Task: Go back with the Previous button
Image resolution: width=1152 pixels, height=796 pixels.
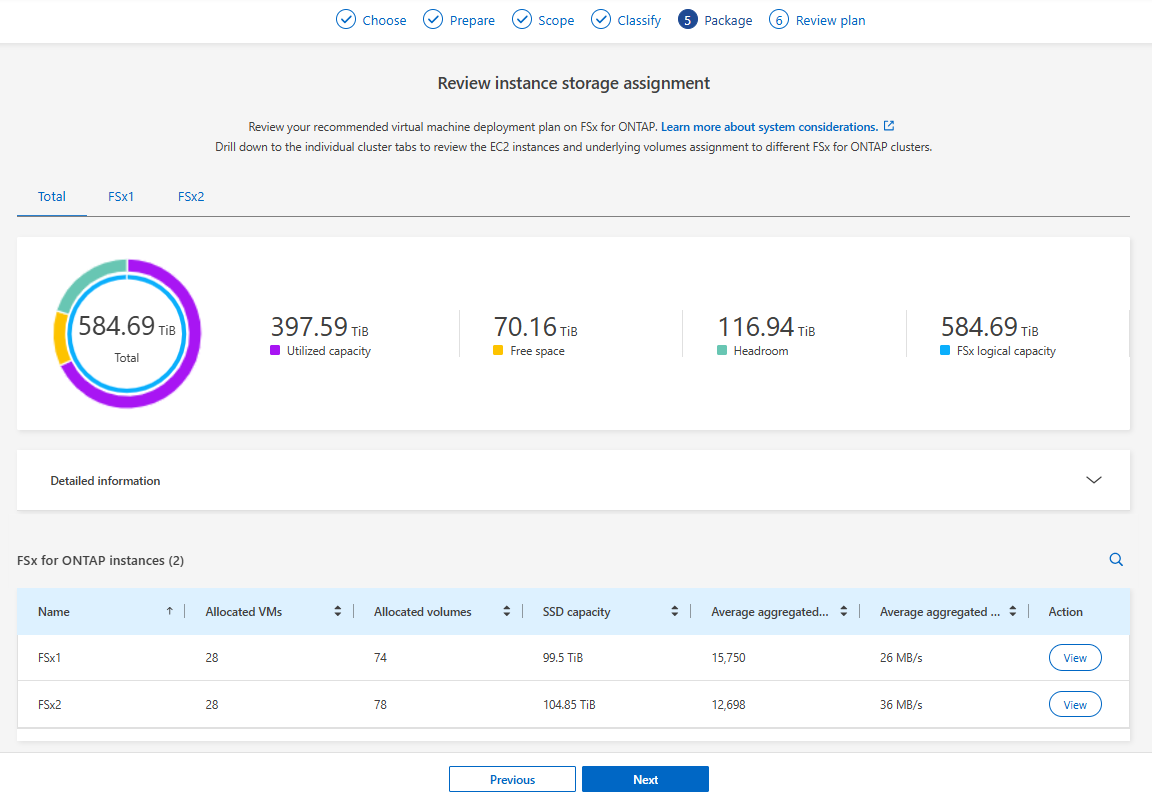Action: tap(512, 779)
